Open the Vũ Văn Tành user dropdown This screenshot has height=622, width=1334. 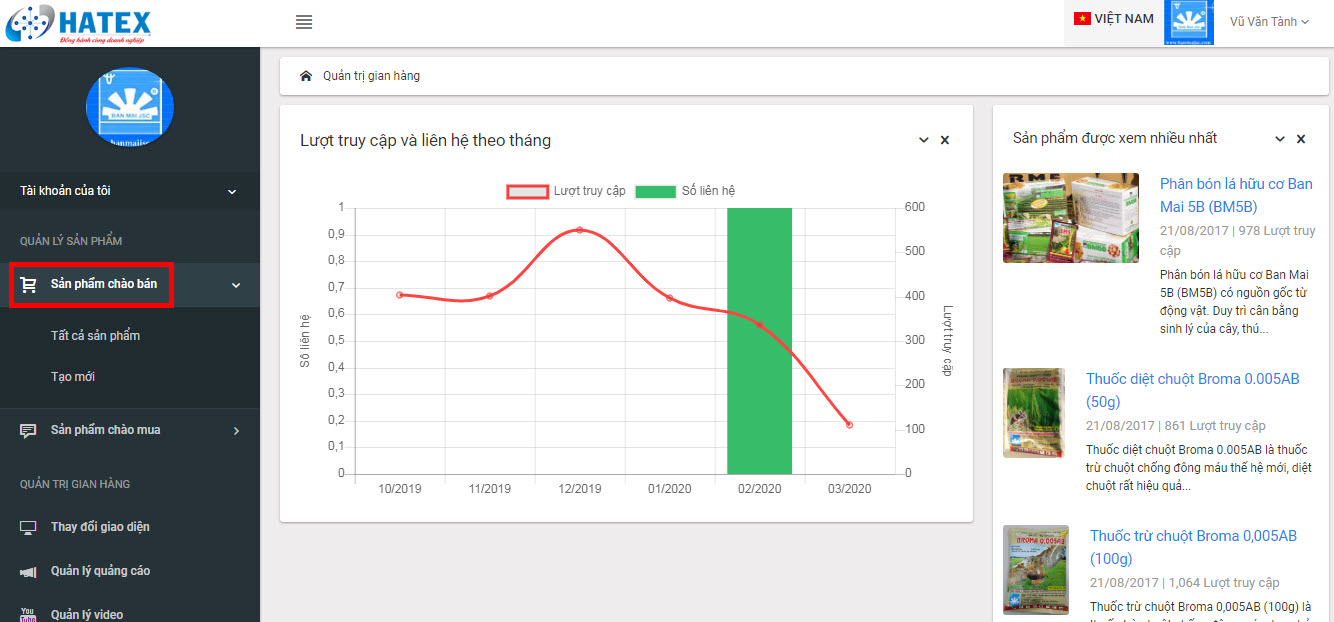point(1269,22)
